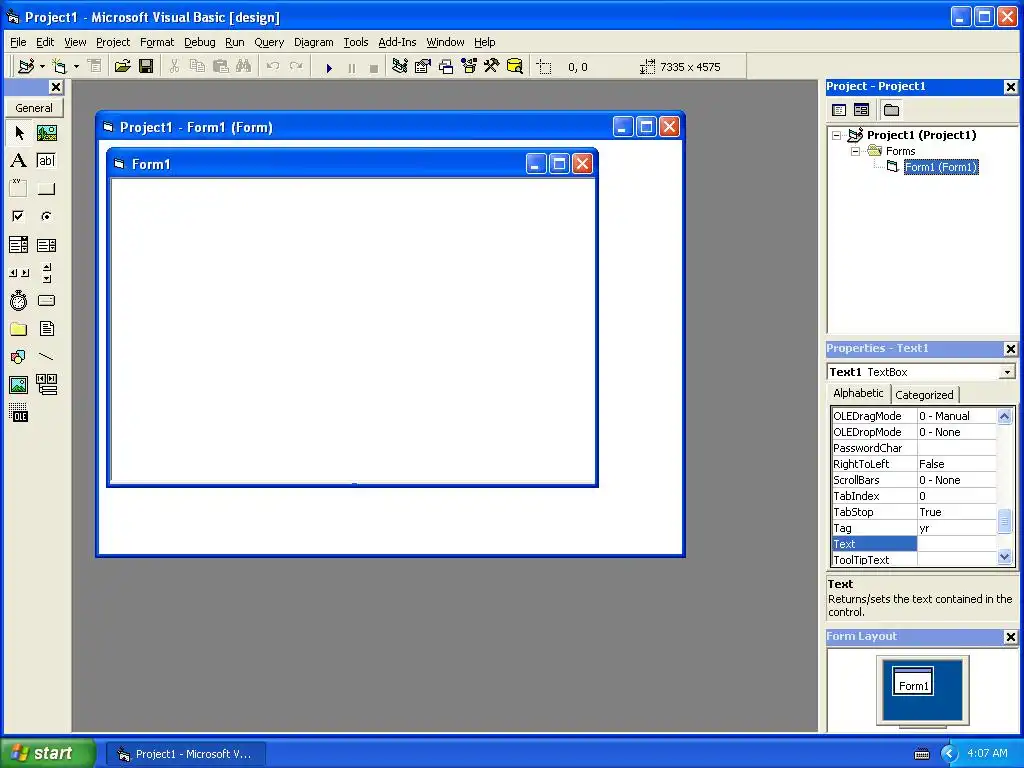Switch to the Alphabetic properties tab
1024x768 pixels.
(x=858, y=393)
